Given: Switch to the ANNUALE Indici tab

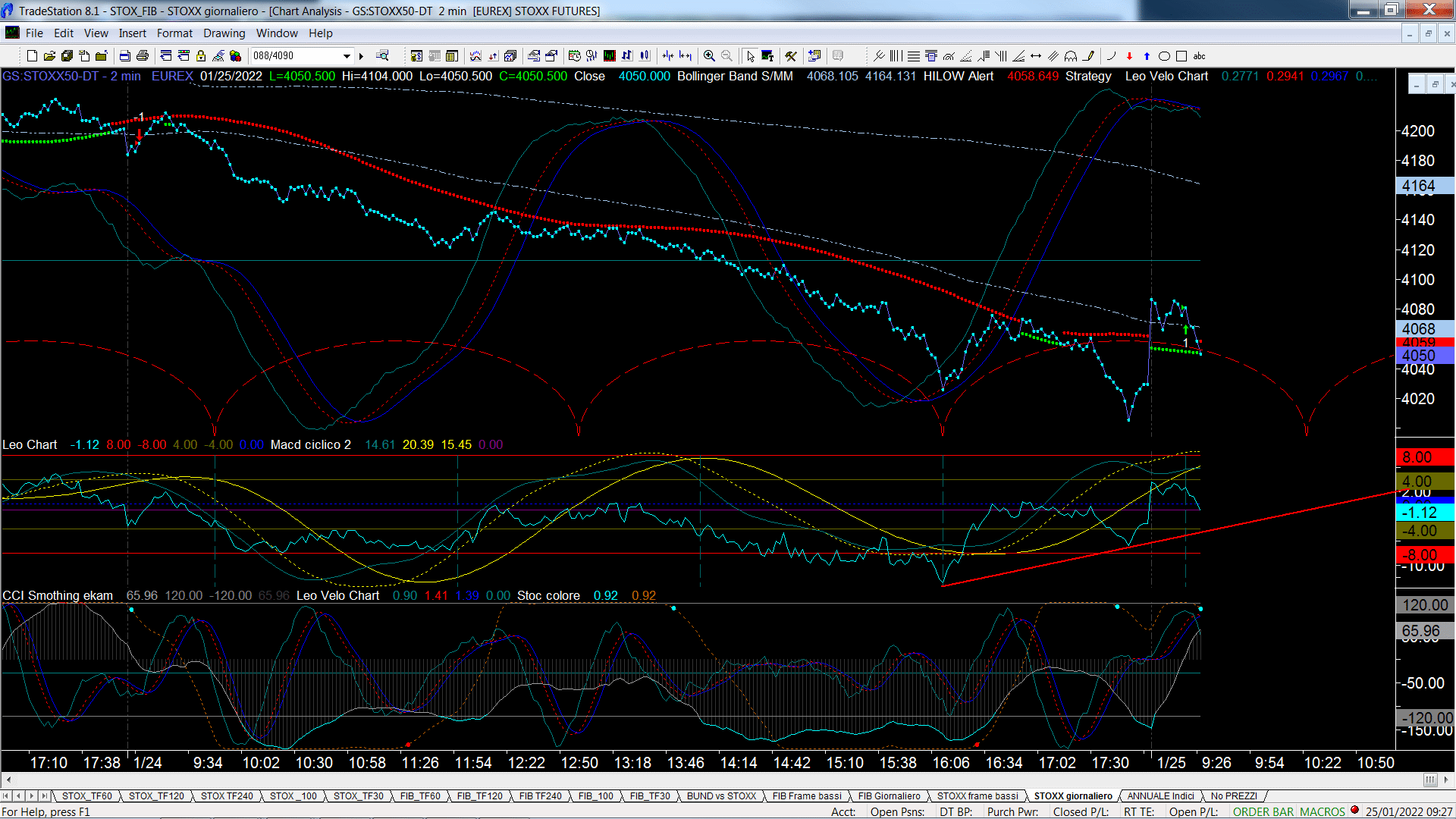Looking at the screenshot, I should [1160, 796].
